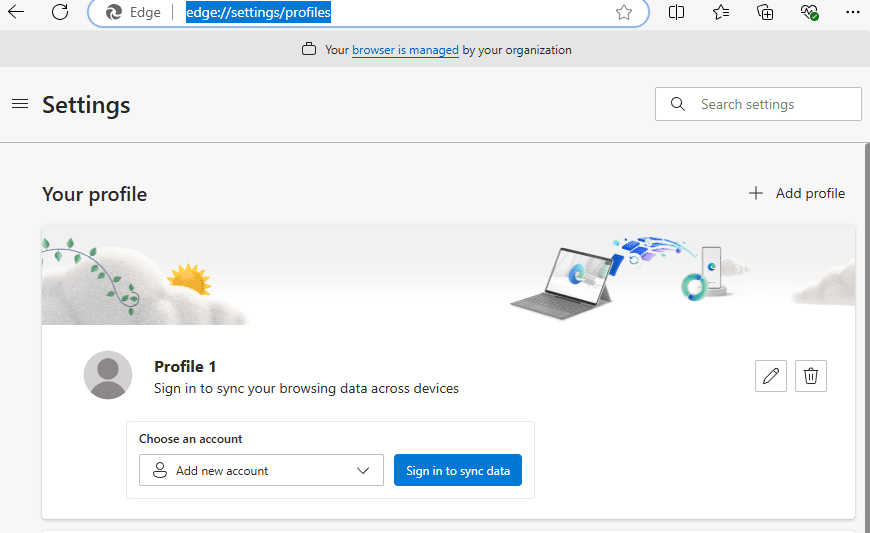Click the 'Sign in to sync your browsing data' text
Viewport: 870px width, 533px height.
click(x=306, y=388)
